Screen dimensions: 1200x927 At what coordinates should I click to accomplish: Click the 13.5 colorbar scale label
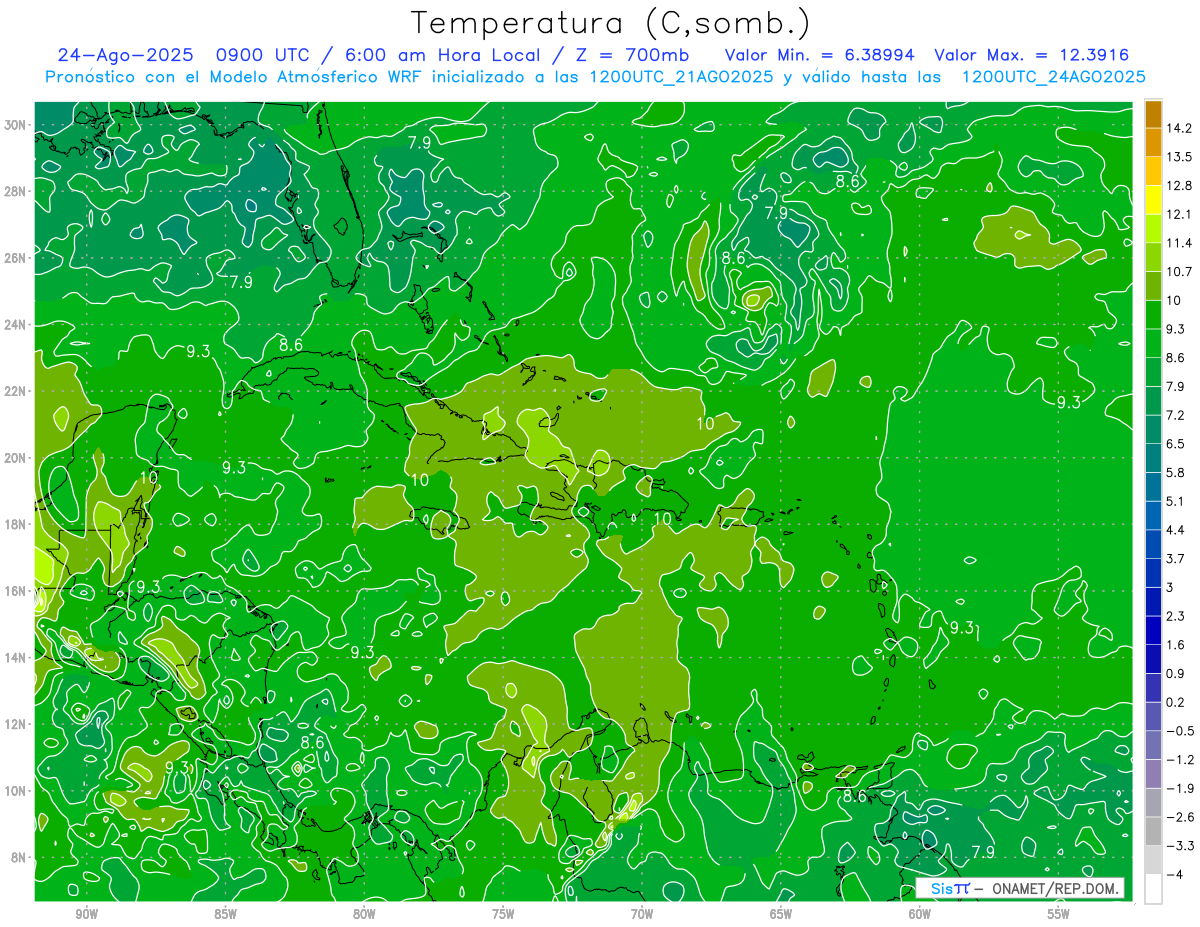[1180, 157]
